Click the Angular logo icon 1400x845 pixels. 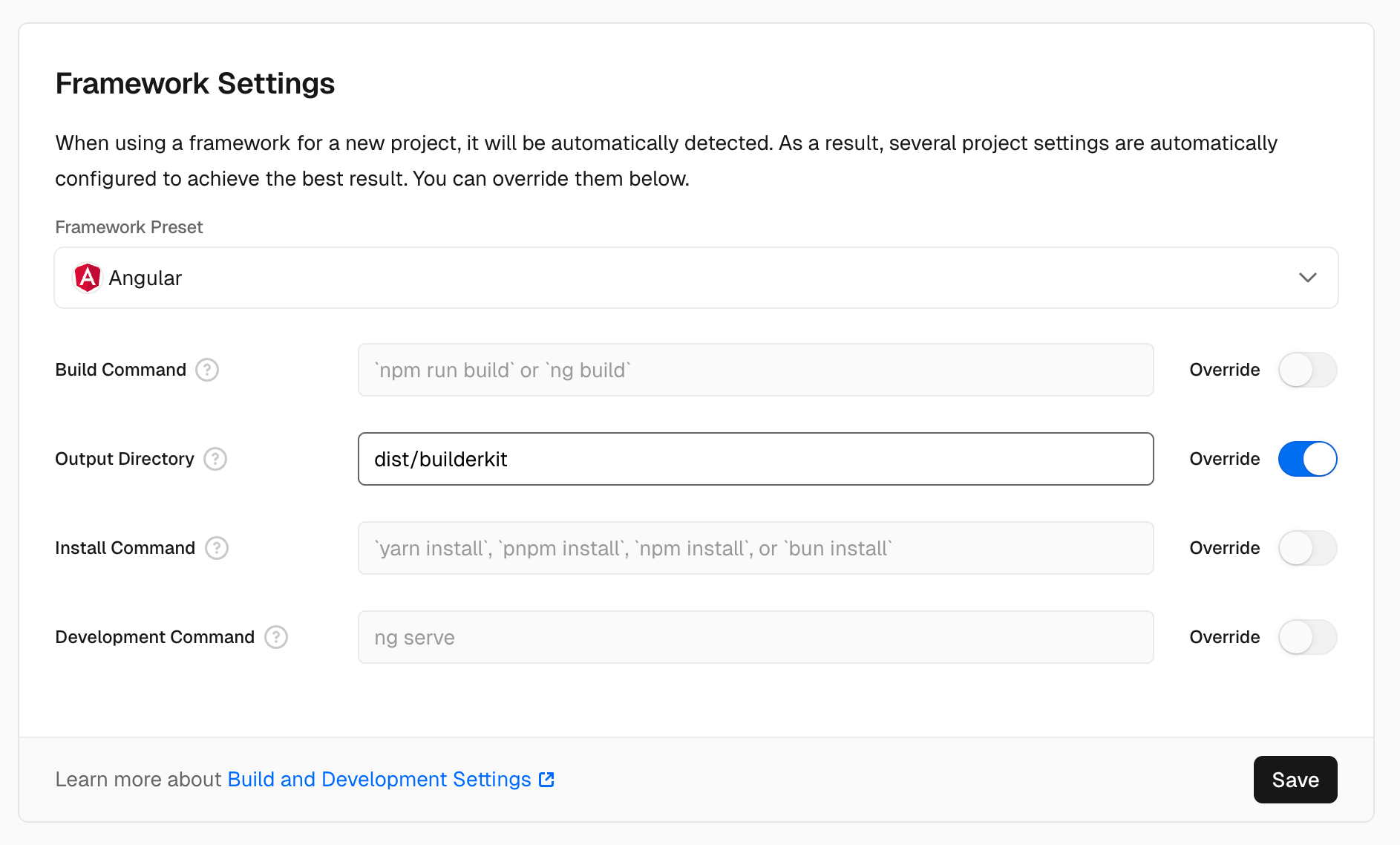pyautogui.click(x=88, y=278)
